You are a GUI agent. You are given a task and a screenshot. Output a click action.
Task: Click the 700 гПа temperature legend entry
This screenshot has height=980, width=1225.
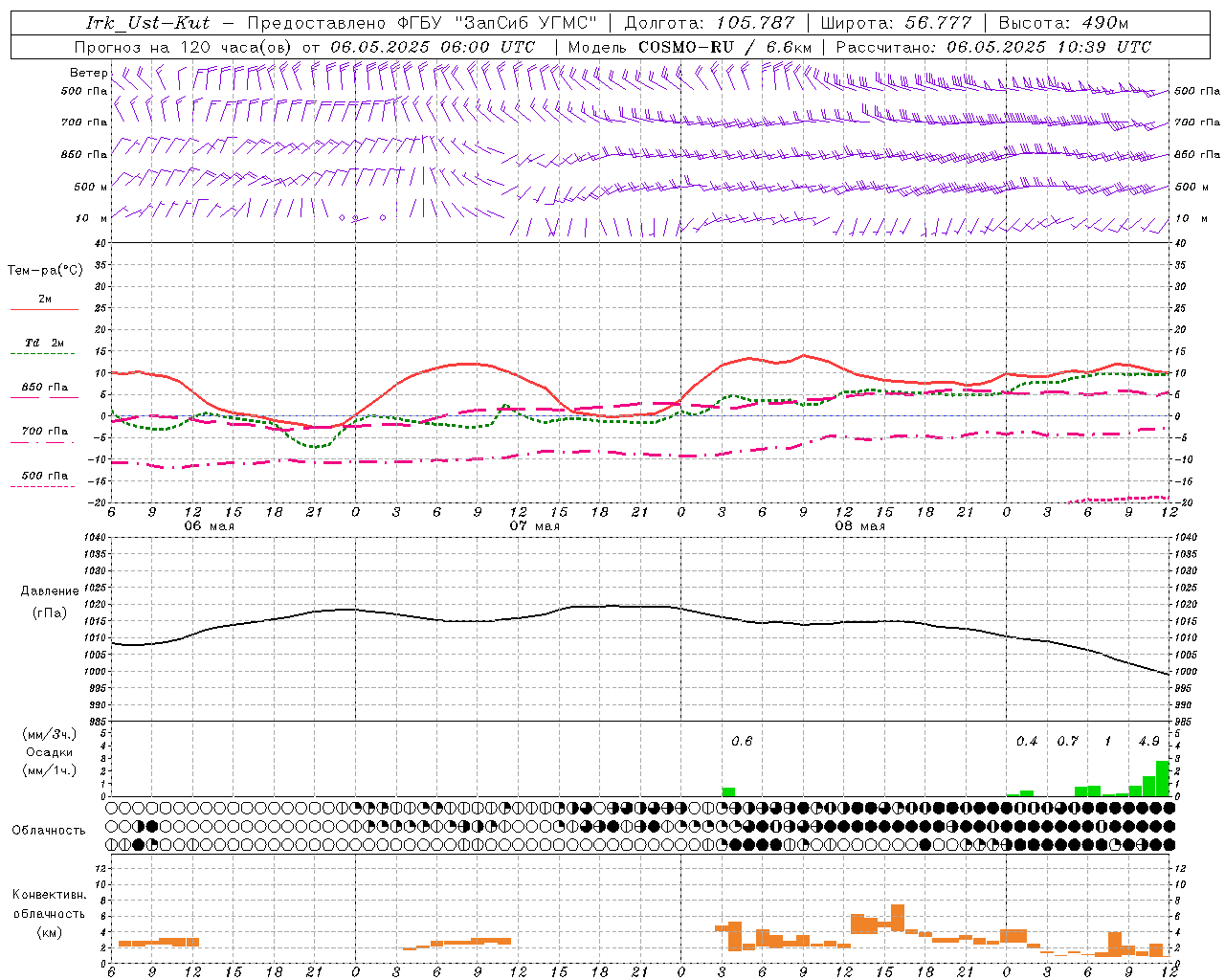click(x=45, y=432)
